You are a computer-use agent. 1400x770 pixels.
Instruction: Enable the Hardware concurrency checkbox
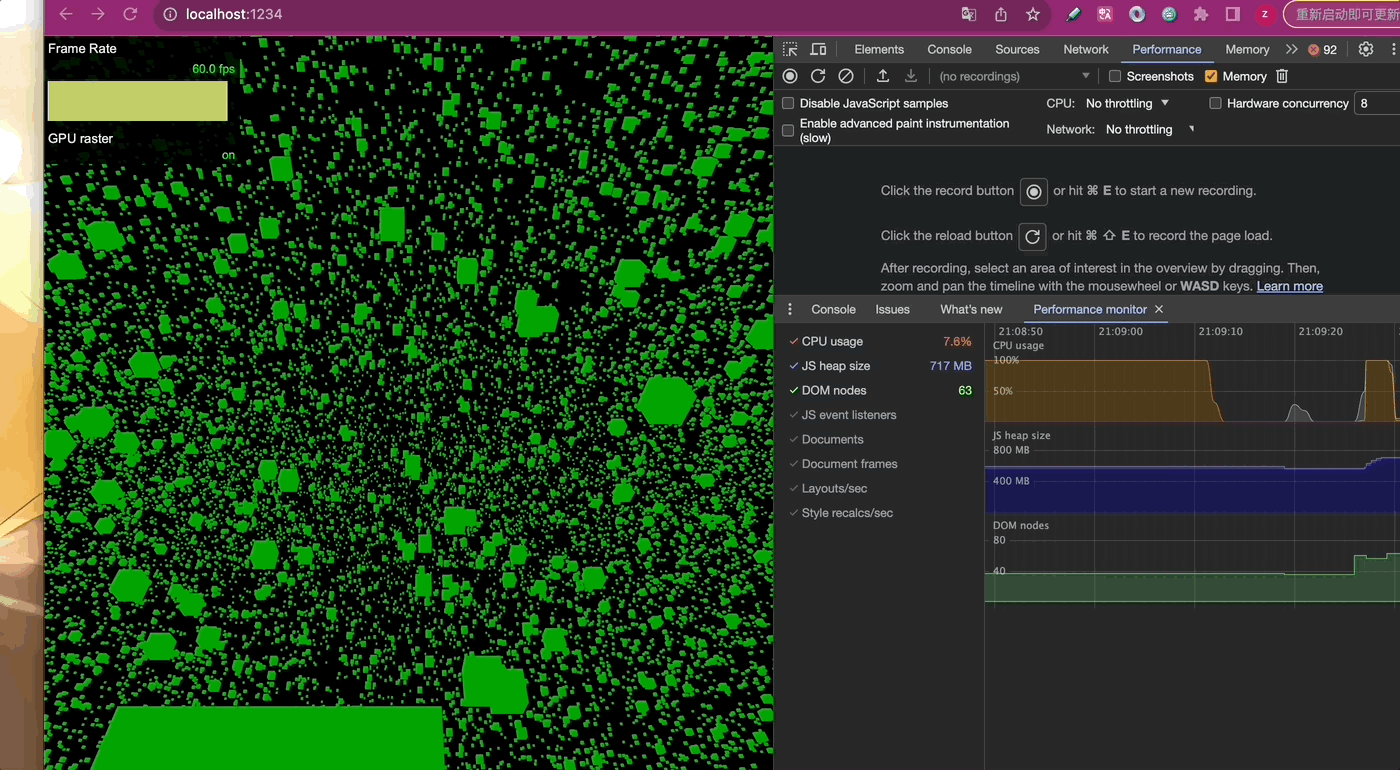[1215, 103]
